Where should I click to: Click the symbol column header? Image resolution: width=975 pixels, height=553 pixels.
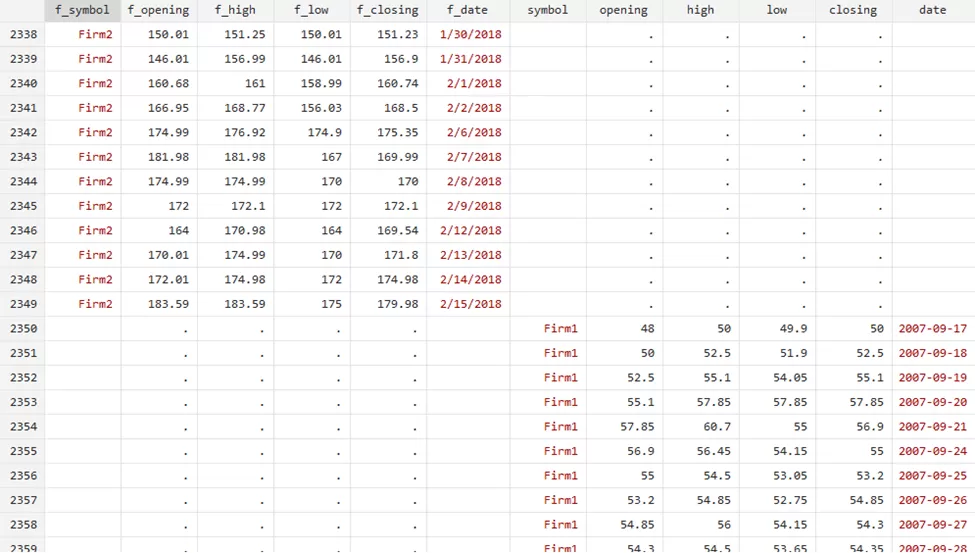pos(548,11)
